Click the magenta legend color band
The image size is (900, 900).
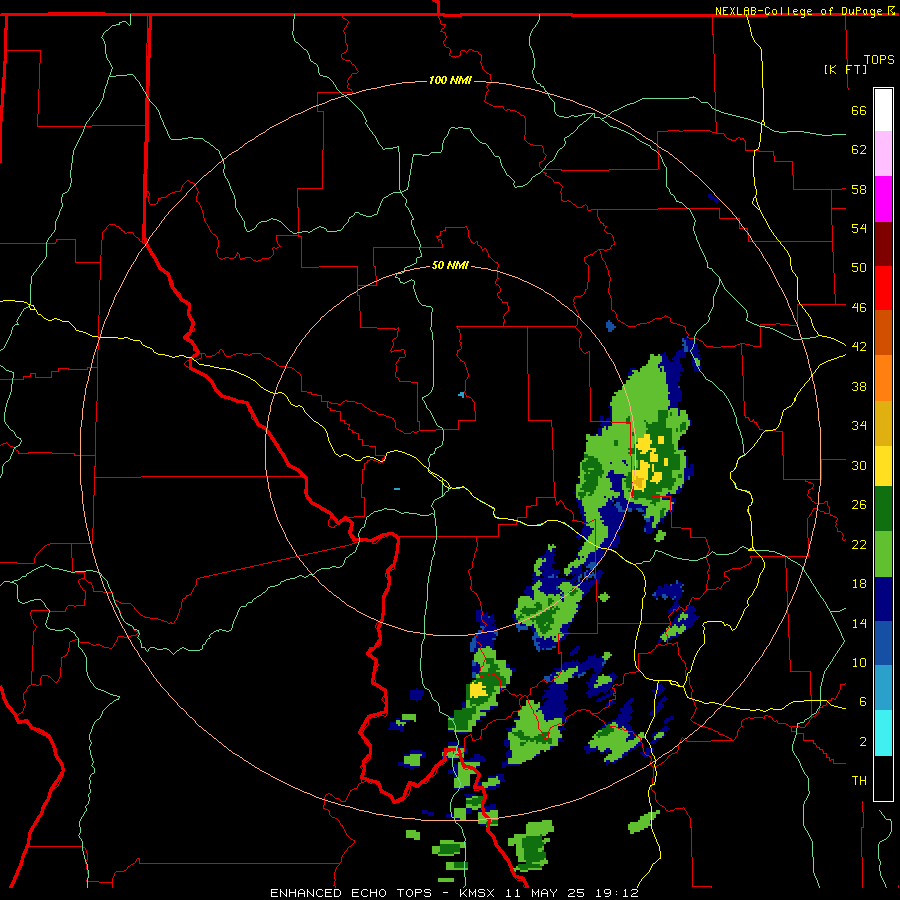pos(883,199)
